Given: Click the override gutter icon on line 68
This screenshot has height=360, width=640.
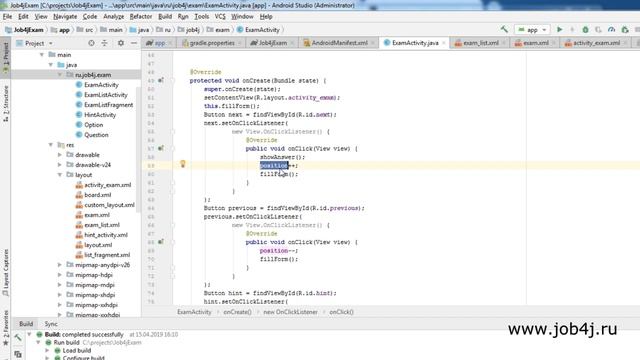Looking at the screenshot, I should tap(161, 242).
